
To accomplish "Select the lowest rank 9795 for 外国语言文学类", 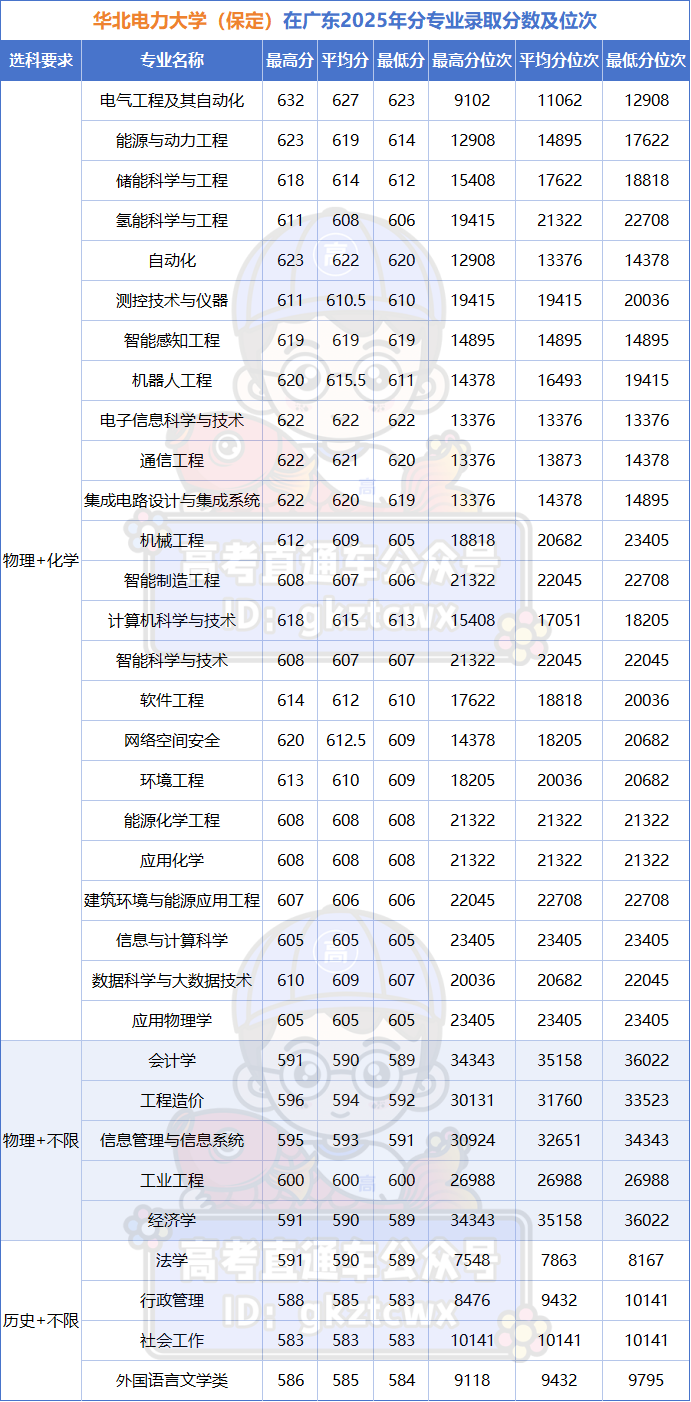I will click(646, 1380).
